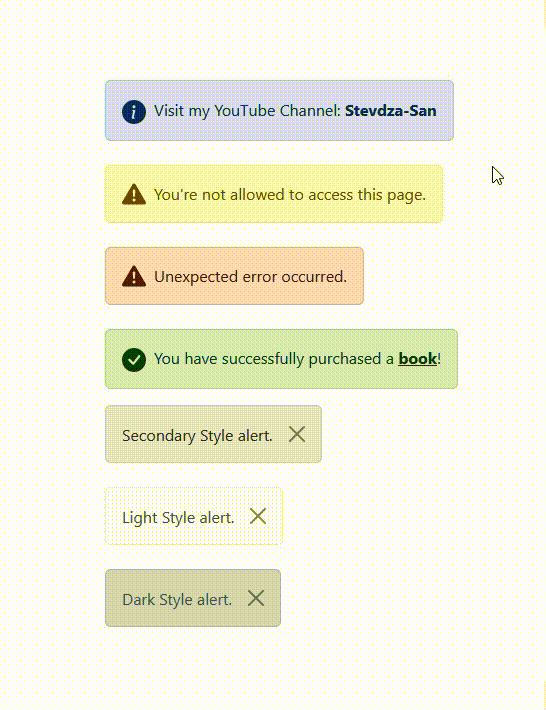Click the not allowed to access message
This screenshot has height=710, width=546.
click(290, 195)
